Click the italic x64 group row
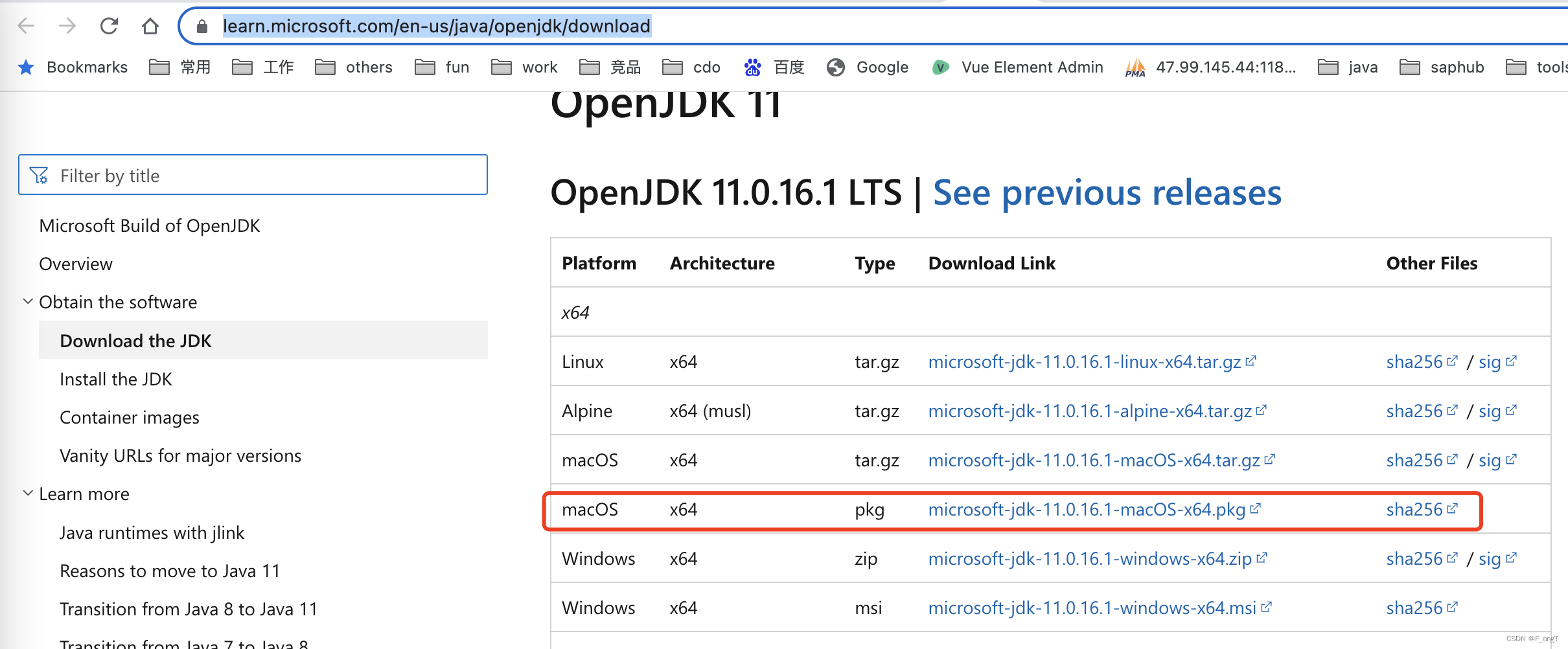Viewport: 1568px width, 649px height. (x=1051, y=312)
